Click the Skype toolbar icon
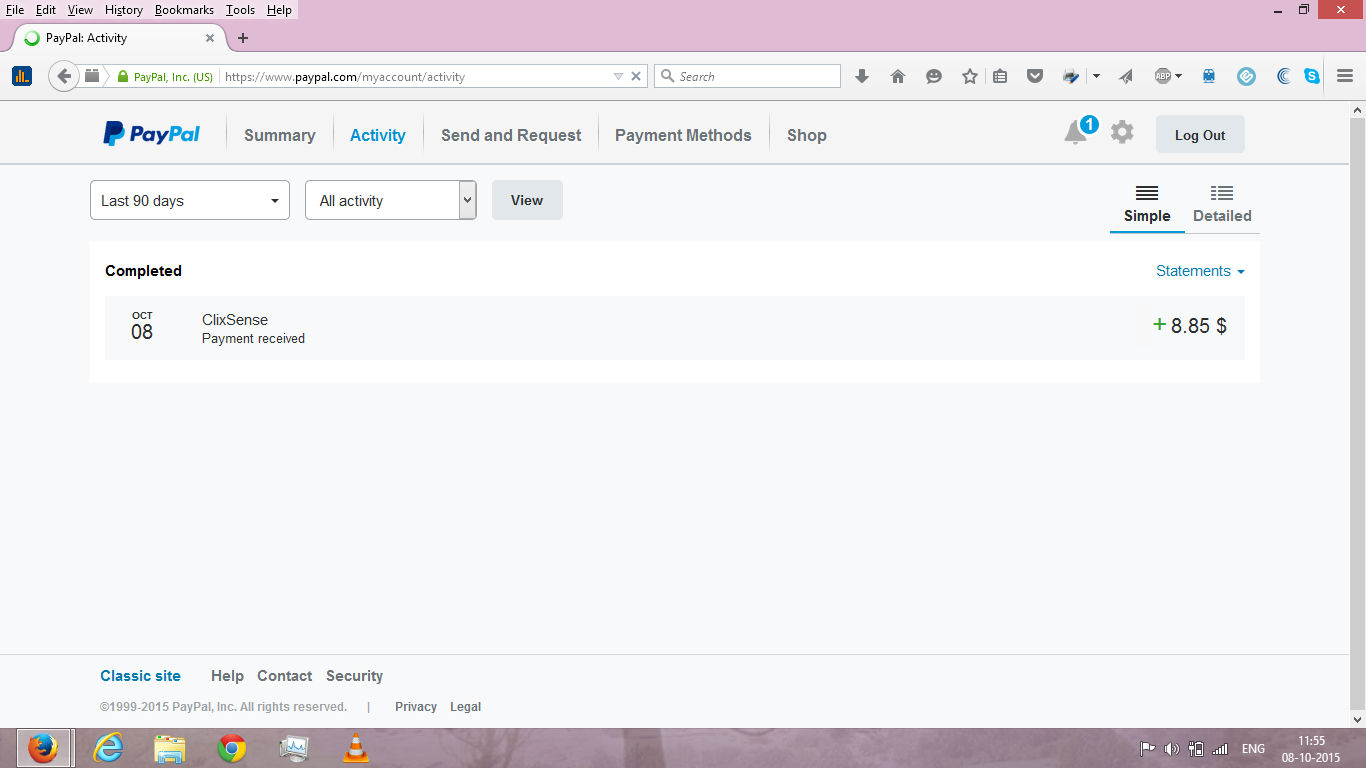 (1312, 76)
